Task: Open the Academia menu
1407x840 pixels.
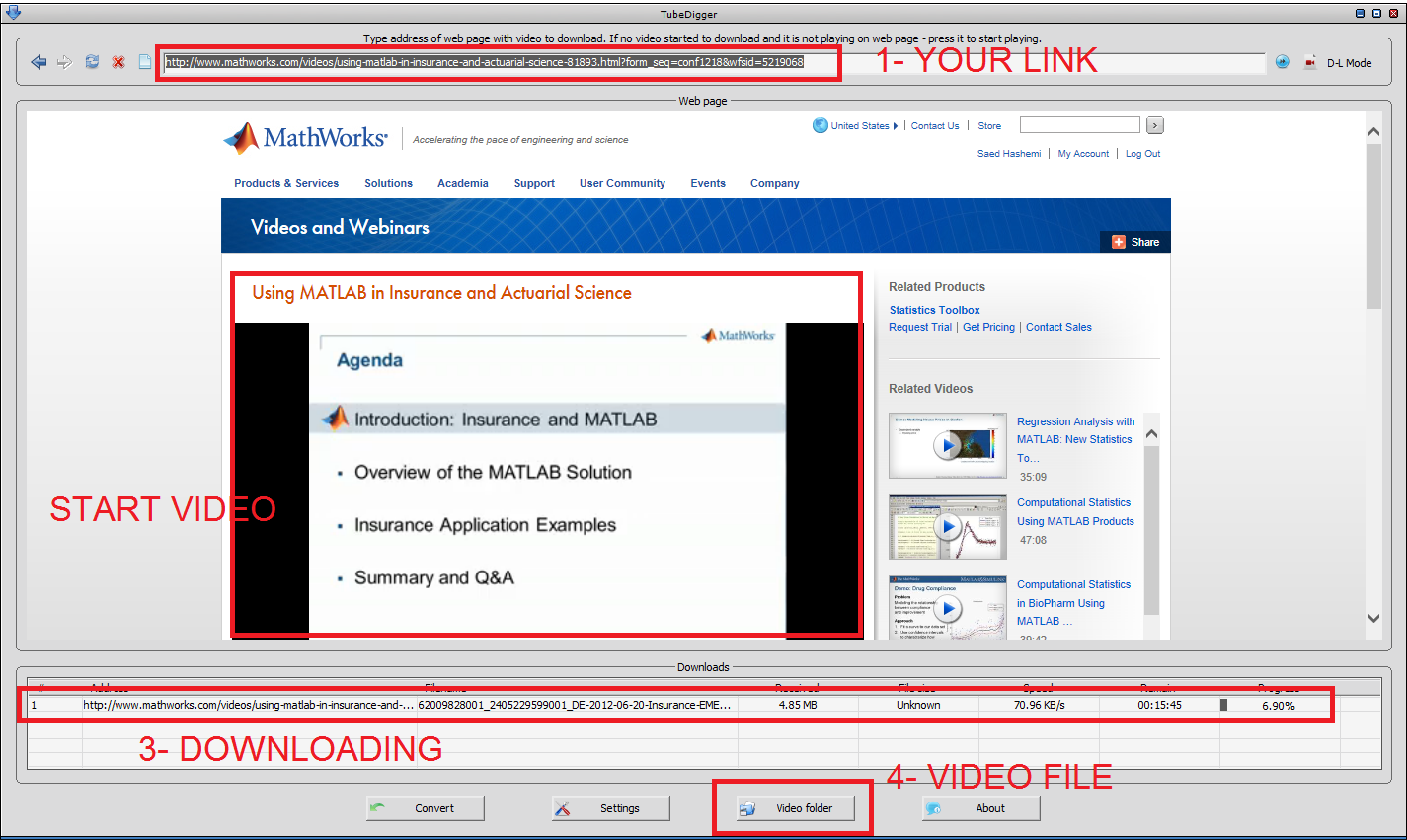Action: pos(463,183)
